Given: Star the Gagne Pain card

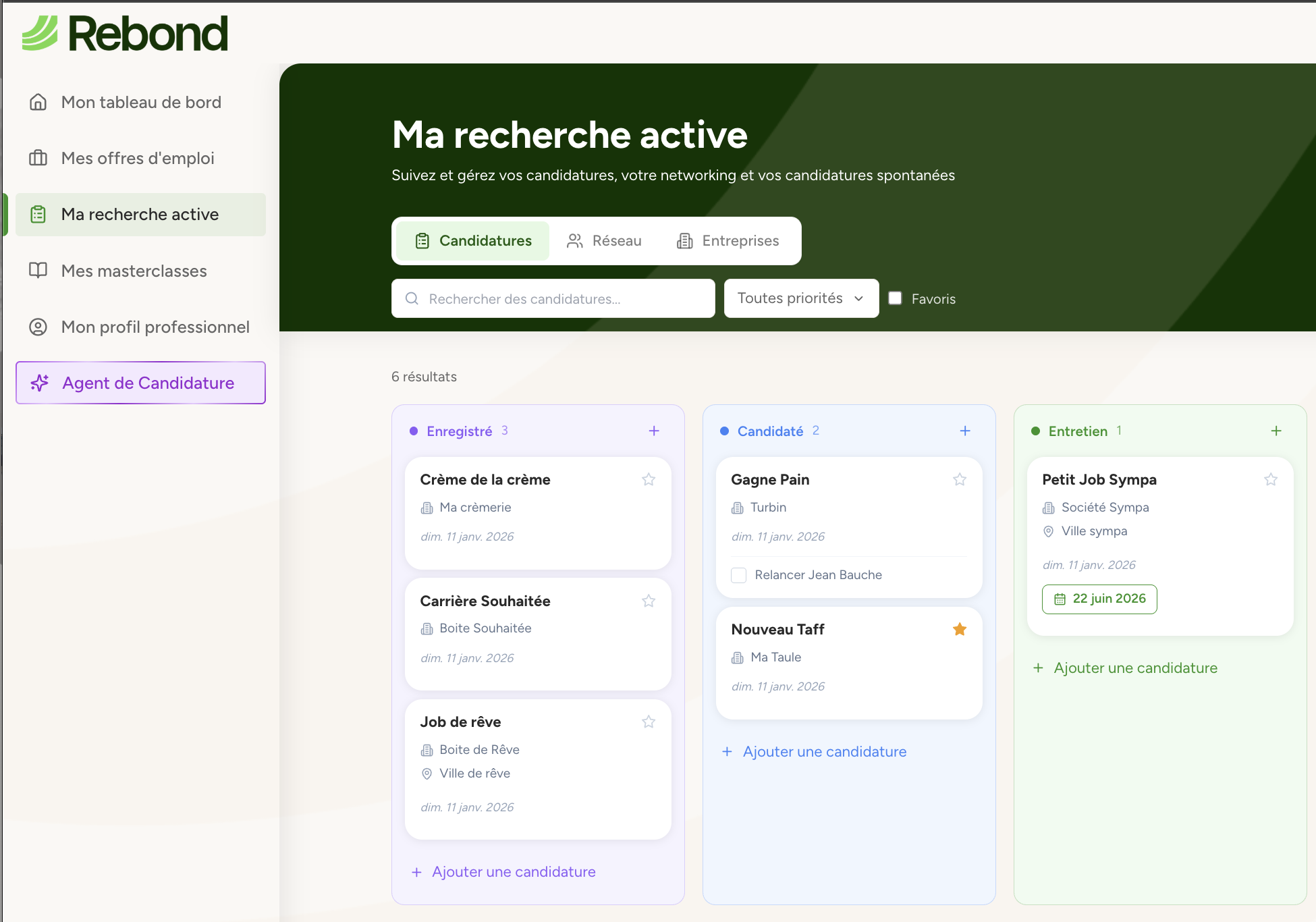Looking at the screenshot, I should [960, 479].
